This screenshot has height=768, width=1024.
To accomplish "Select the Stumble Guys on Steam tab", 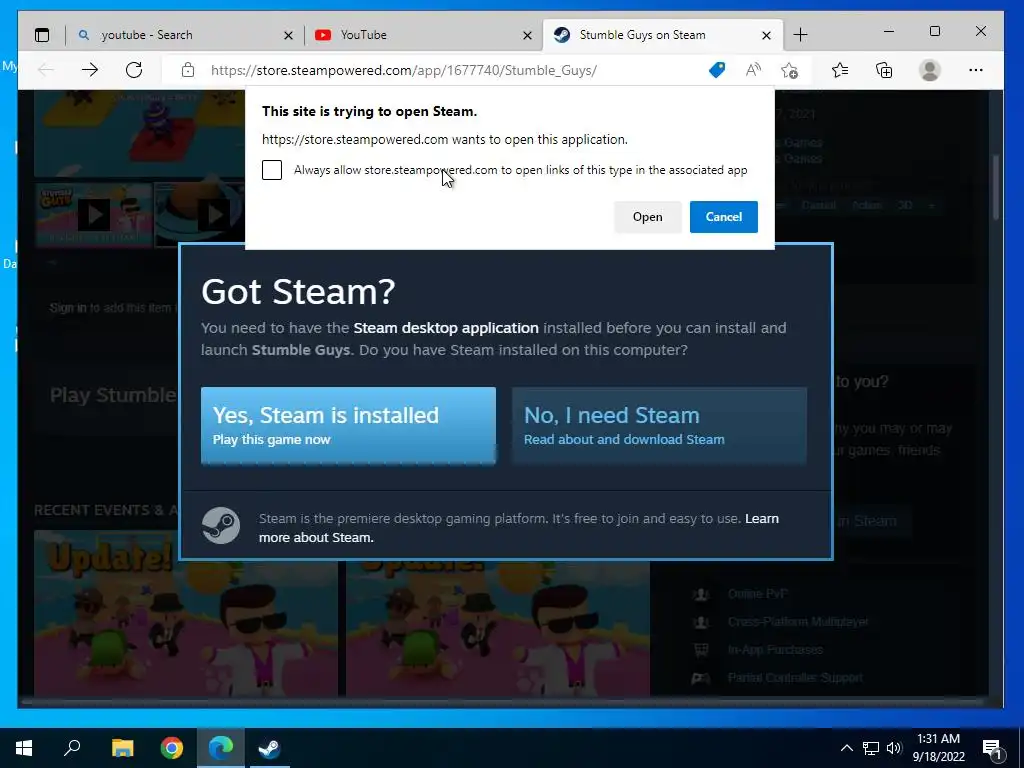I will click(x=662, y=35).
